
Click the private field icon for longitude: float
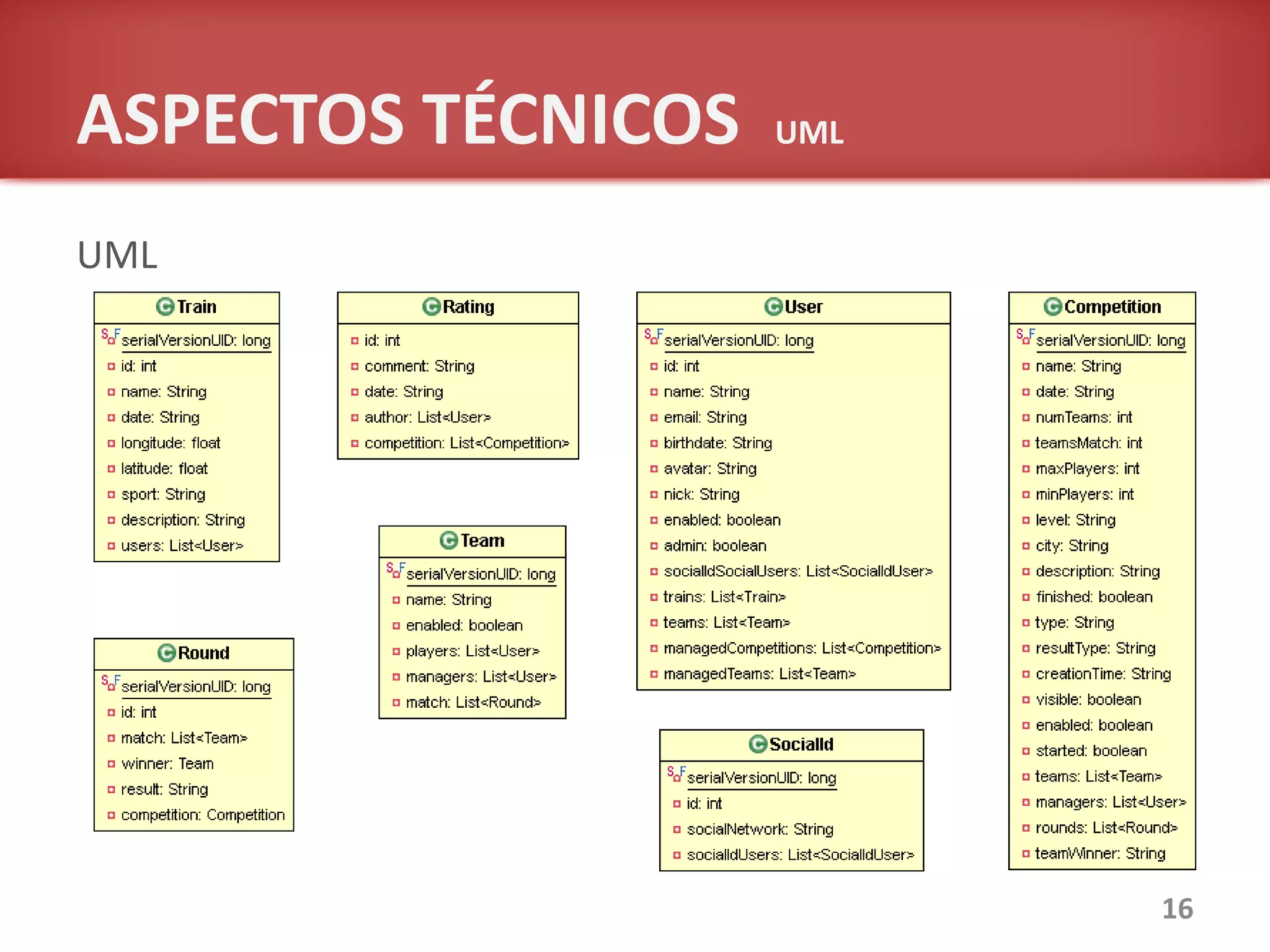pyautogui.click(x=111, y=443)
